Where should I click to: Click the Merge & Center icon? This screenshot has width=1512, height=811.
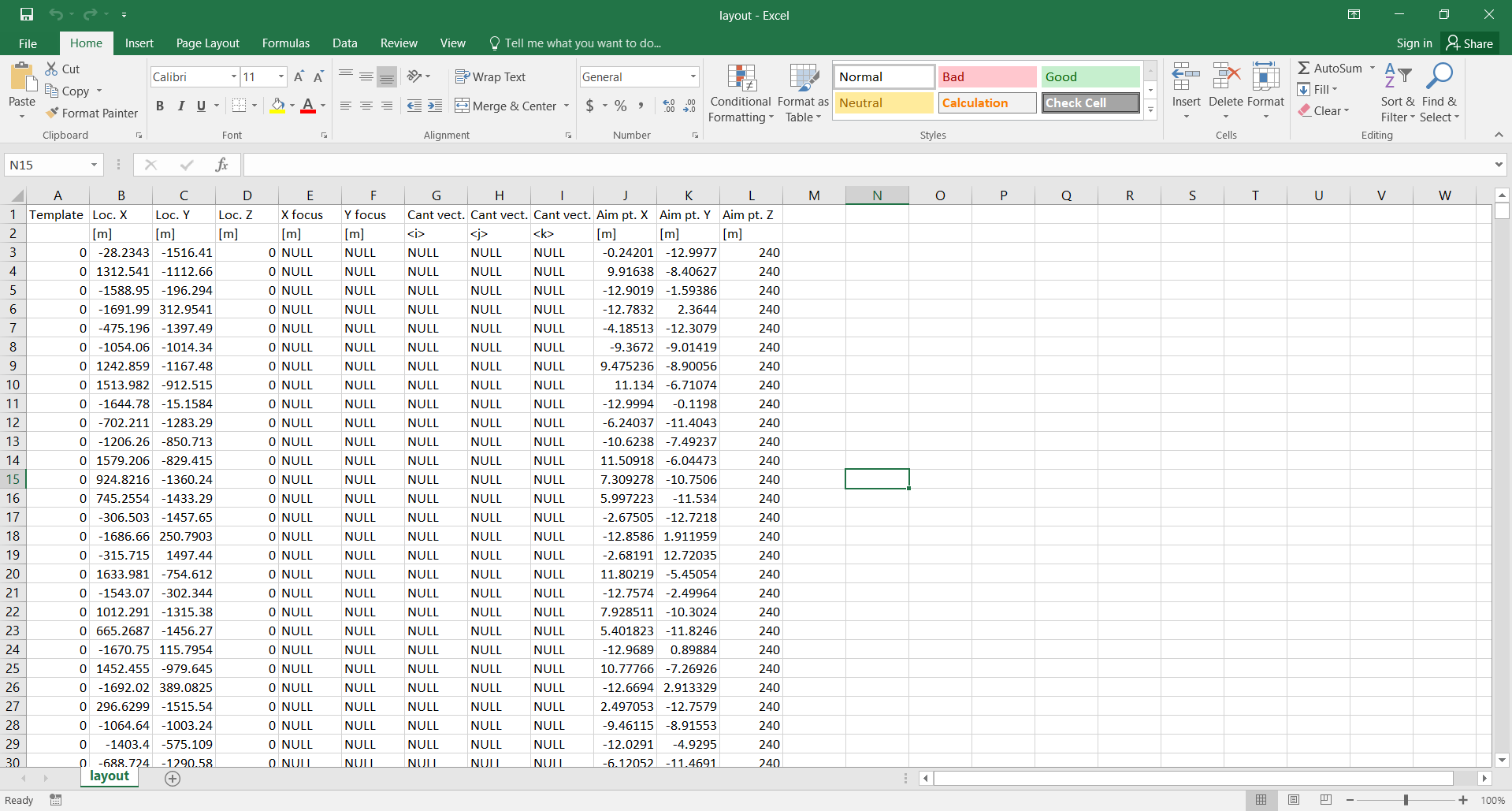(x=463, y=106)
